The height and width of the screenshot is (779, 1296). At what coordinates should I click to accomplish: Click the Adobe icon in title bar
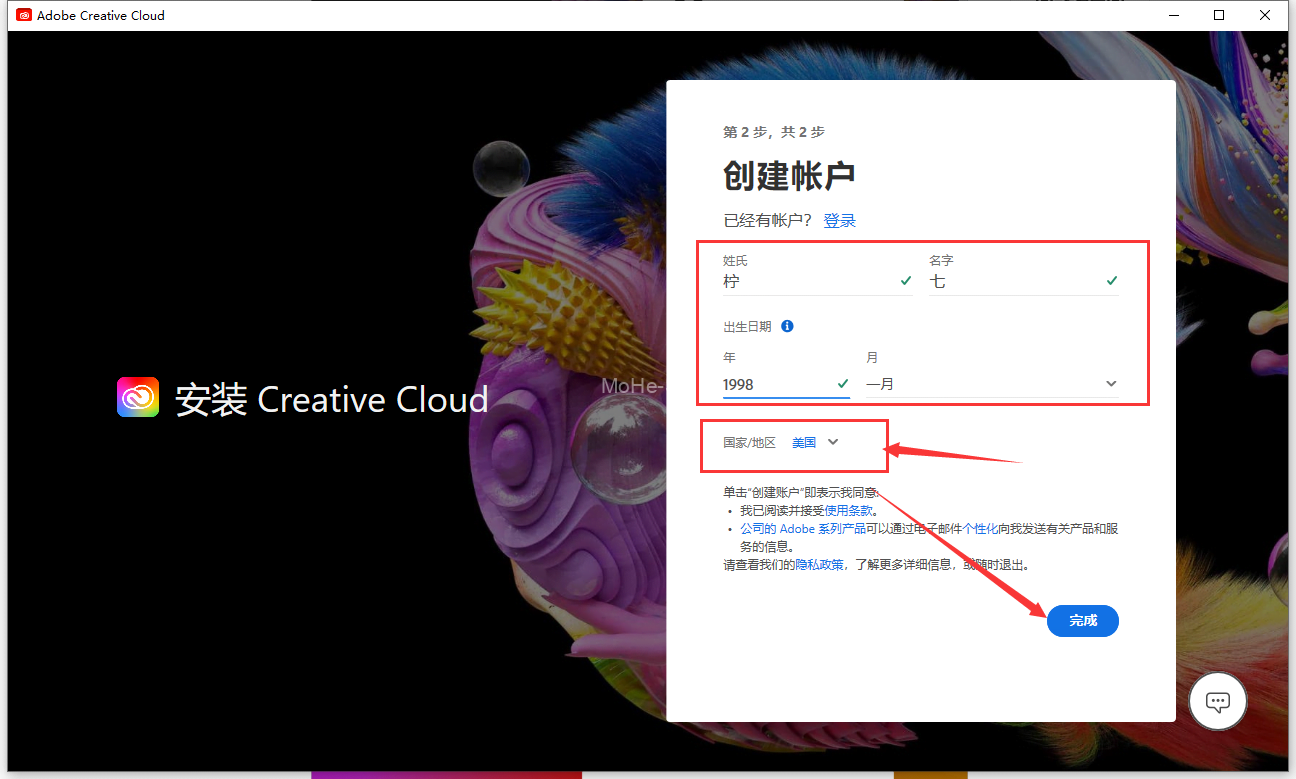24,15
